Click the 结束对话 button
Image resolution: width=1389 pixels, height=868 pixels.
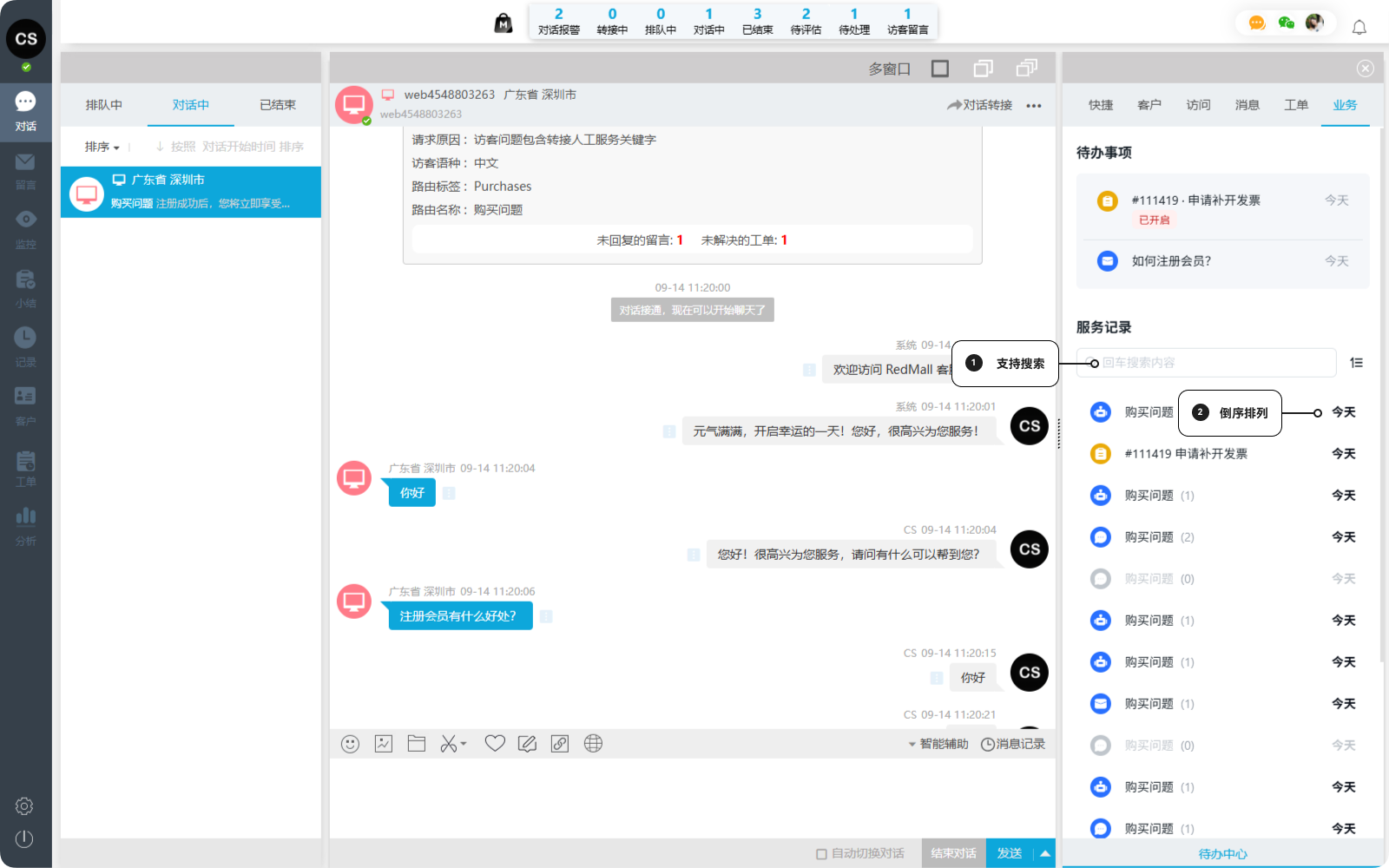[953, 854]
